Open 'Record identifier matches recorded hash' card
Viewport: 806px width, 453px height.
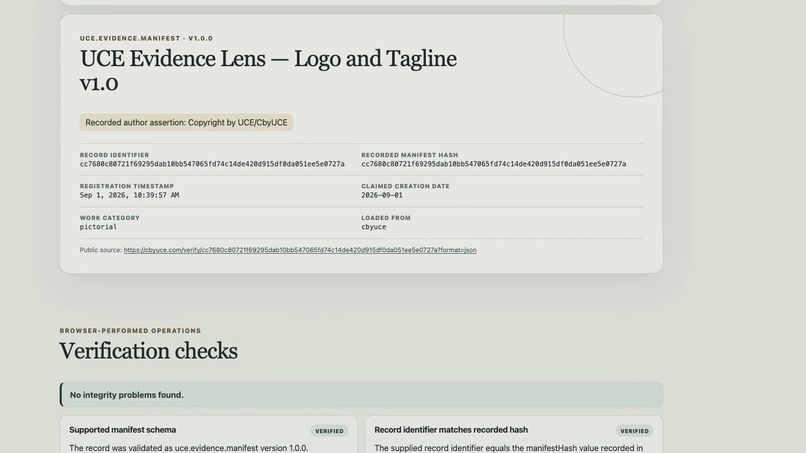coord(514,435)
